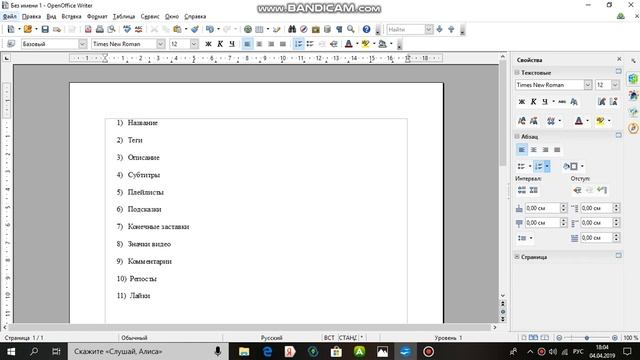Insert a hyperlink via the globe icon
640x360 pixels.
tap(247, 29)
